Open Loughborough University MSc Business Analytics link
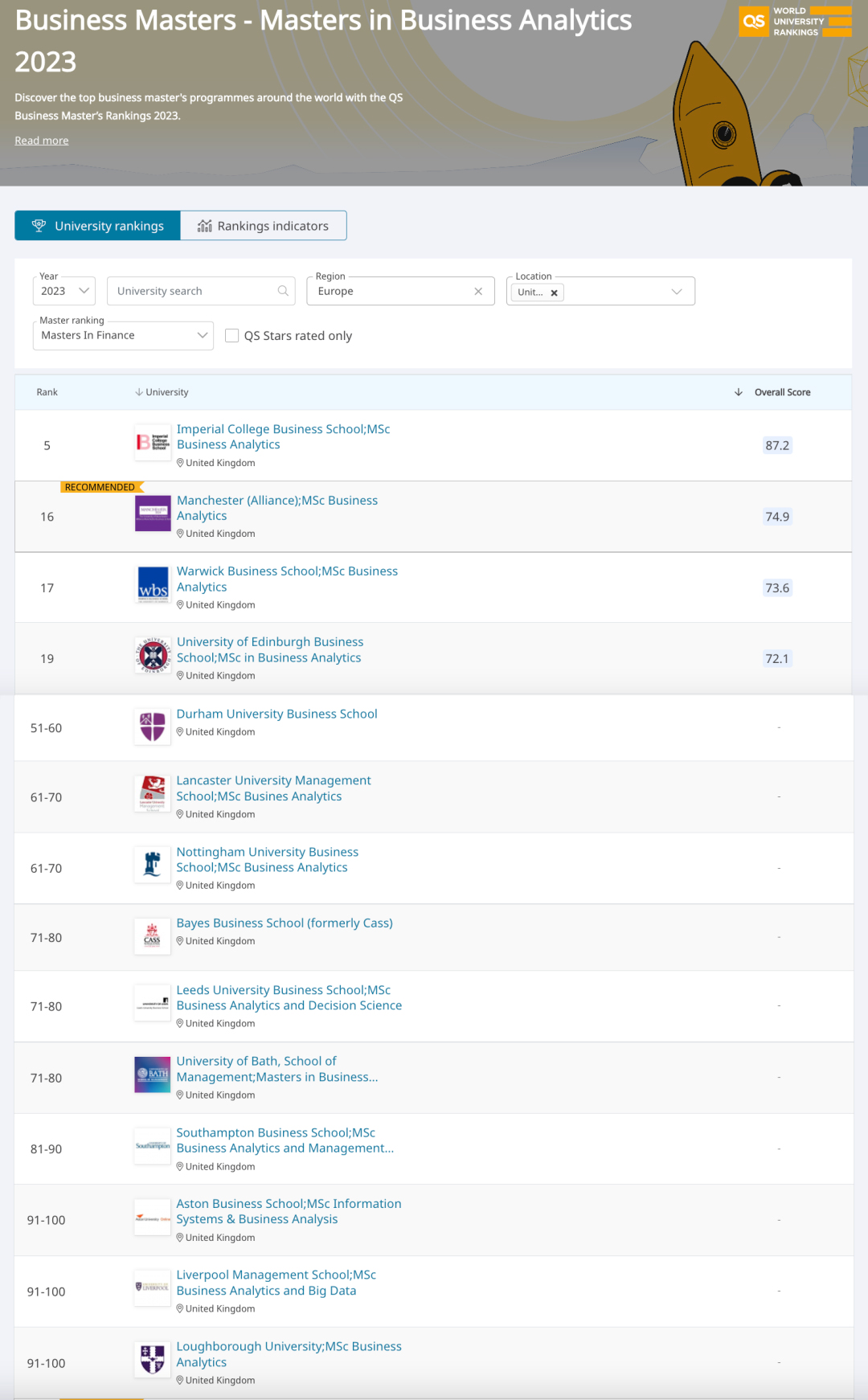 tap(289, 1354)
